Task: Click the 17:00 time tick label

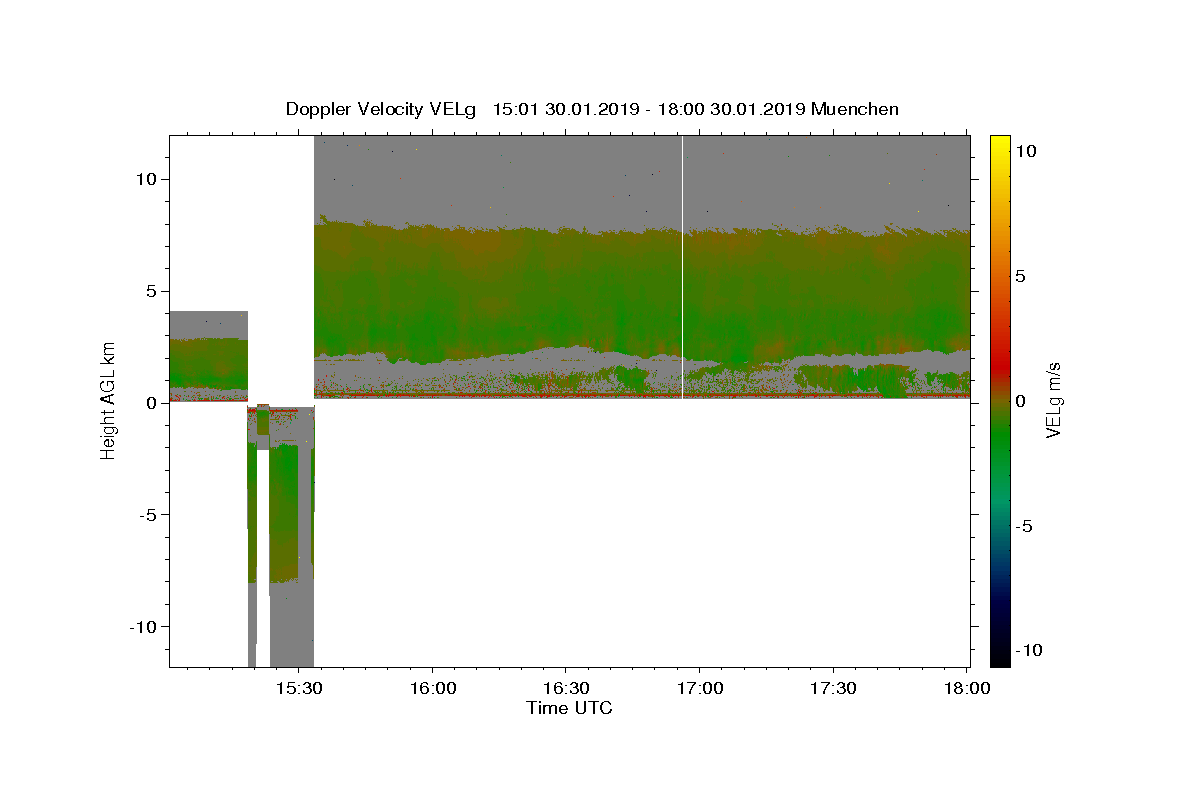Action: 699,689
